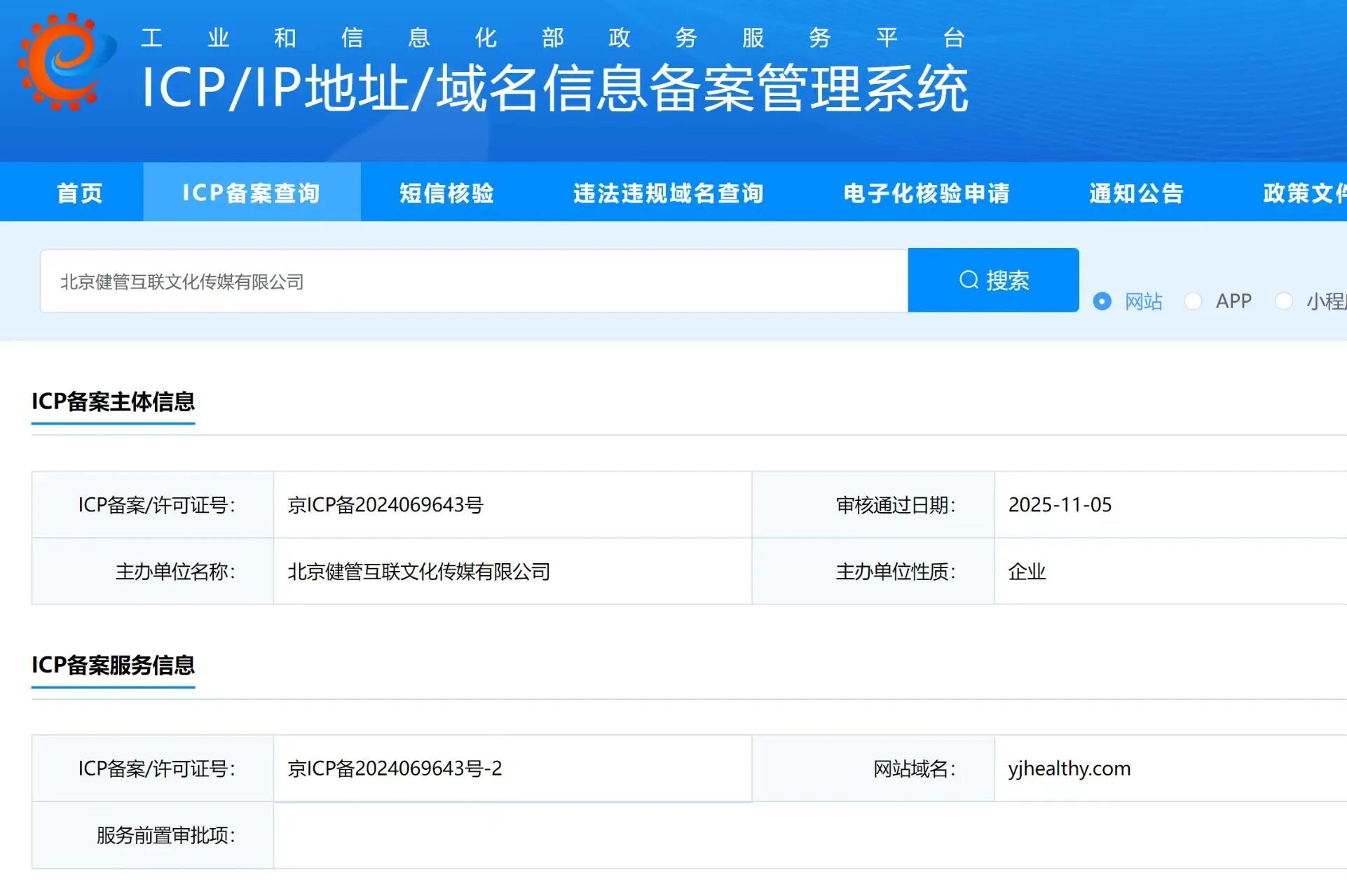Image resolution: width=1347 pixels, height=896 pixels.
Task: Click the approval date 2025-11-05 cell
Action: point(1060,505)
